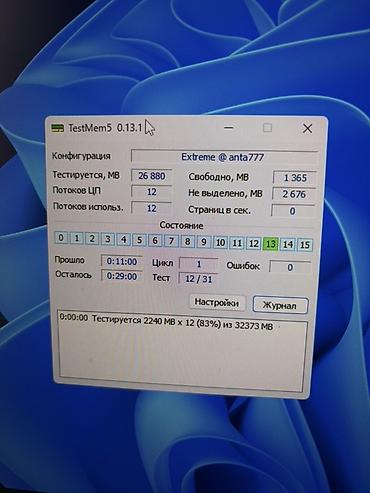Click the Extreme @ anta777 configuration field
This screenshot has height=493, width=370.
click(x=223, y=157)
